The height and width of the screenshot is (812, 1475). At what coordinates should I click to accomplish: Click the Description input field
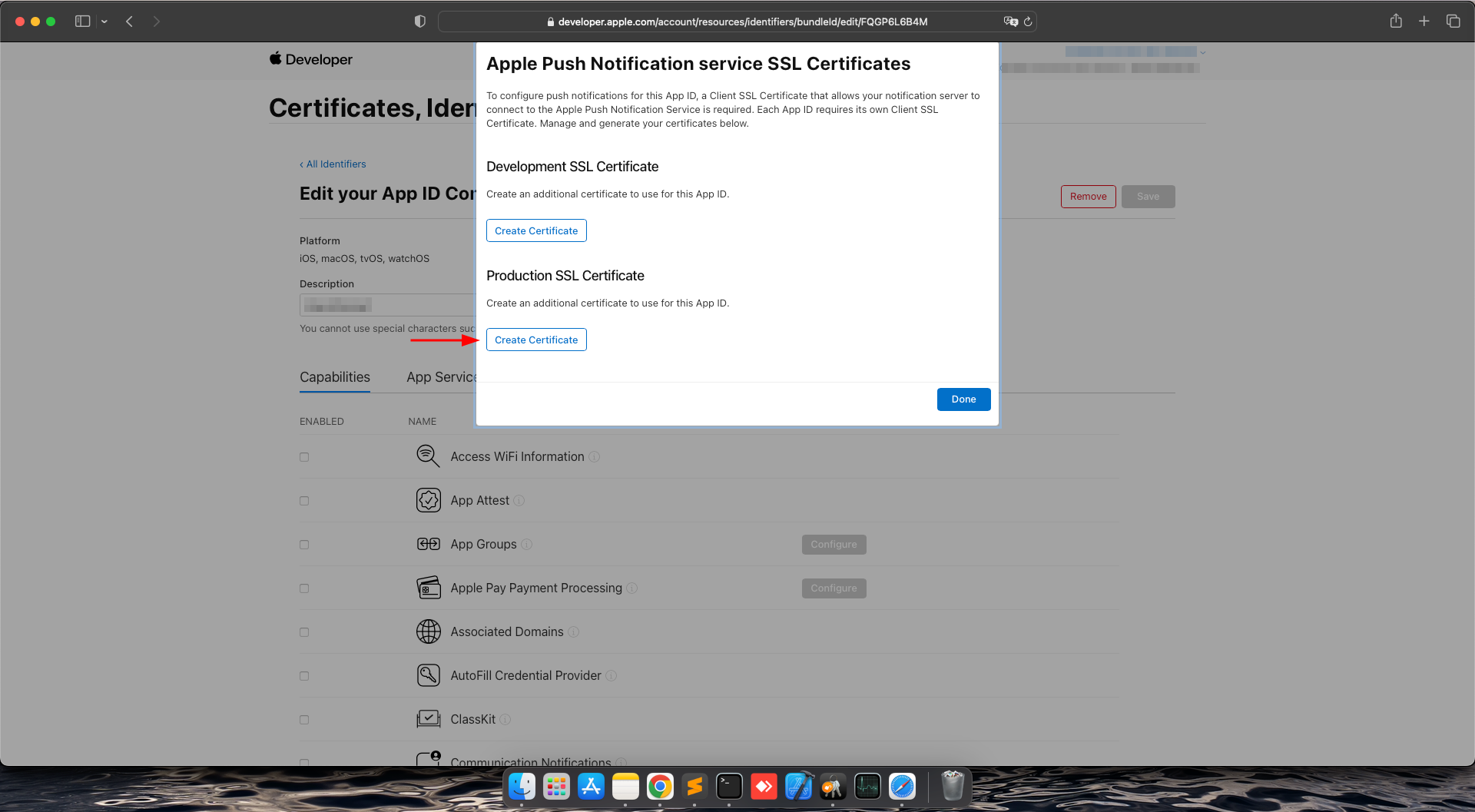(x=387, y=305)
